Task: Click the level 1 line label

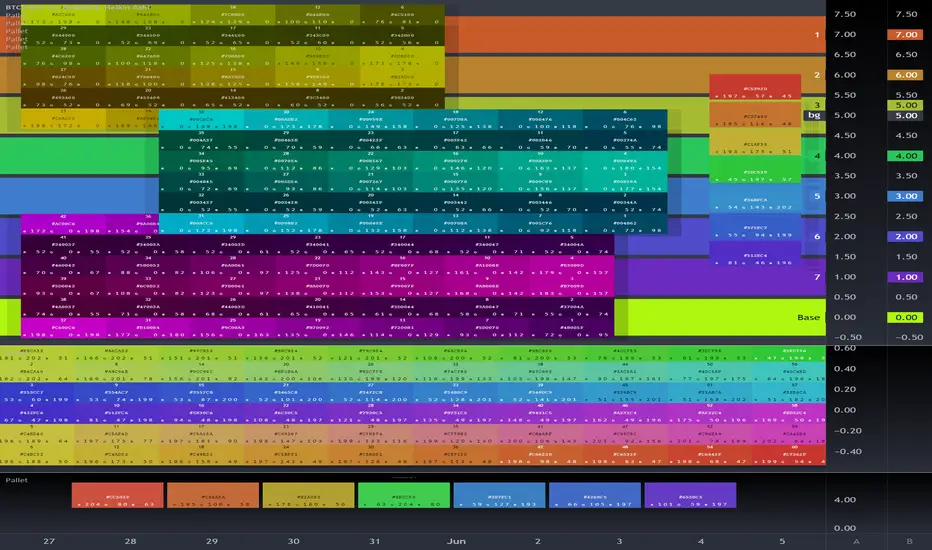Action: (817, 34)
